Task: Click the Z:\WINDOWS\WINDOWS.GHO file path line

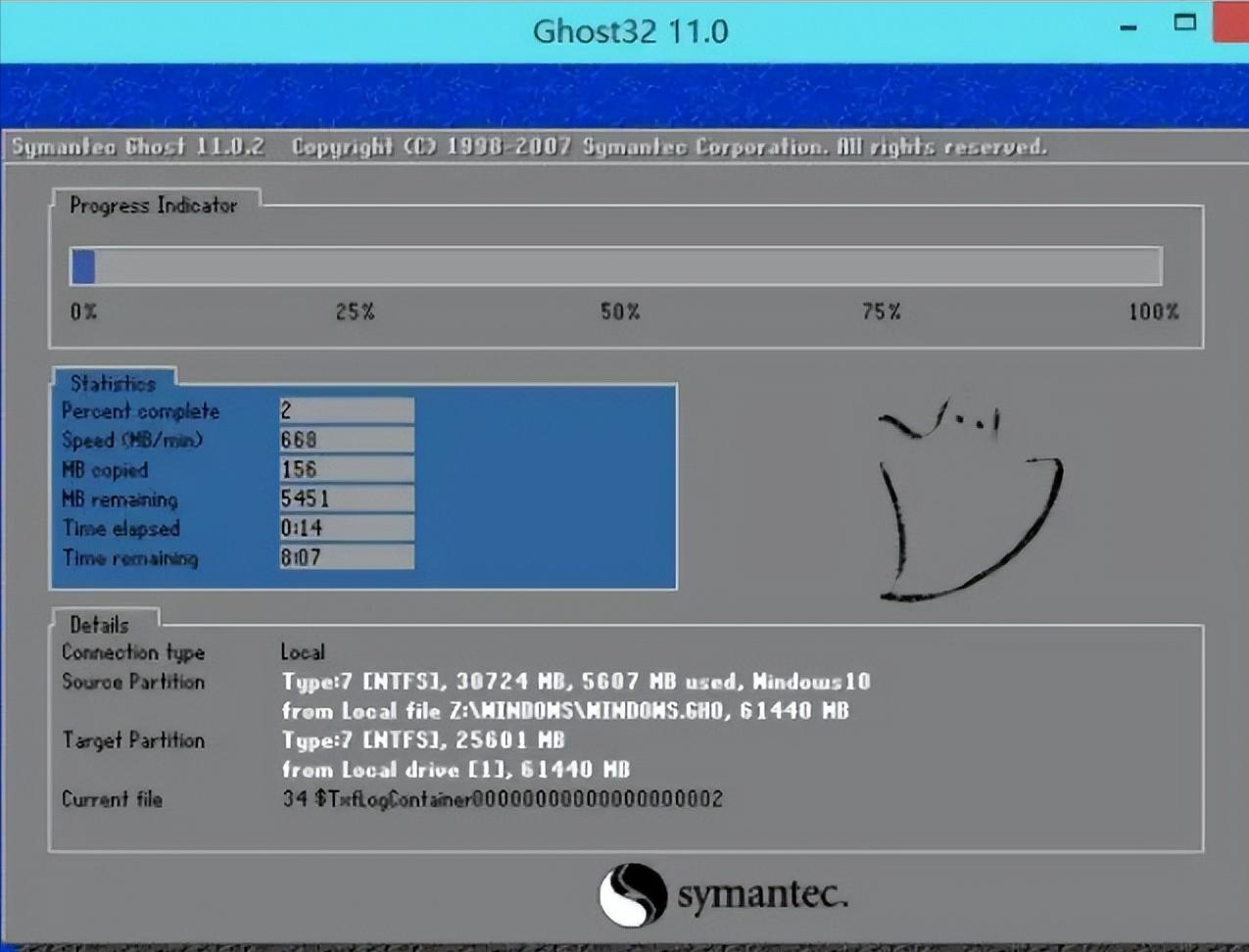Action: 565,711
